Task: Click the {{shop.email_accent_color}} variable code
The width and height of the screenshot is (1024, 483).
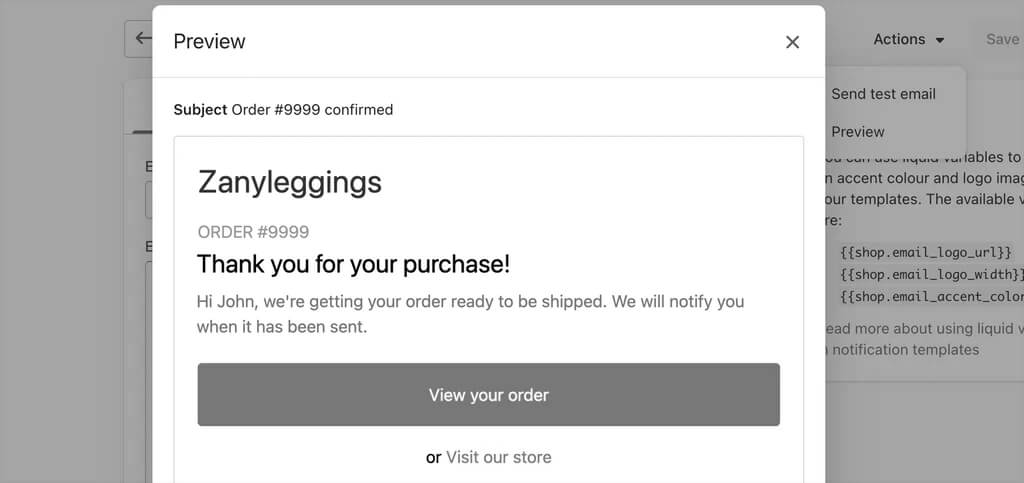Action: click(931, 296)
